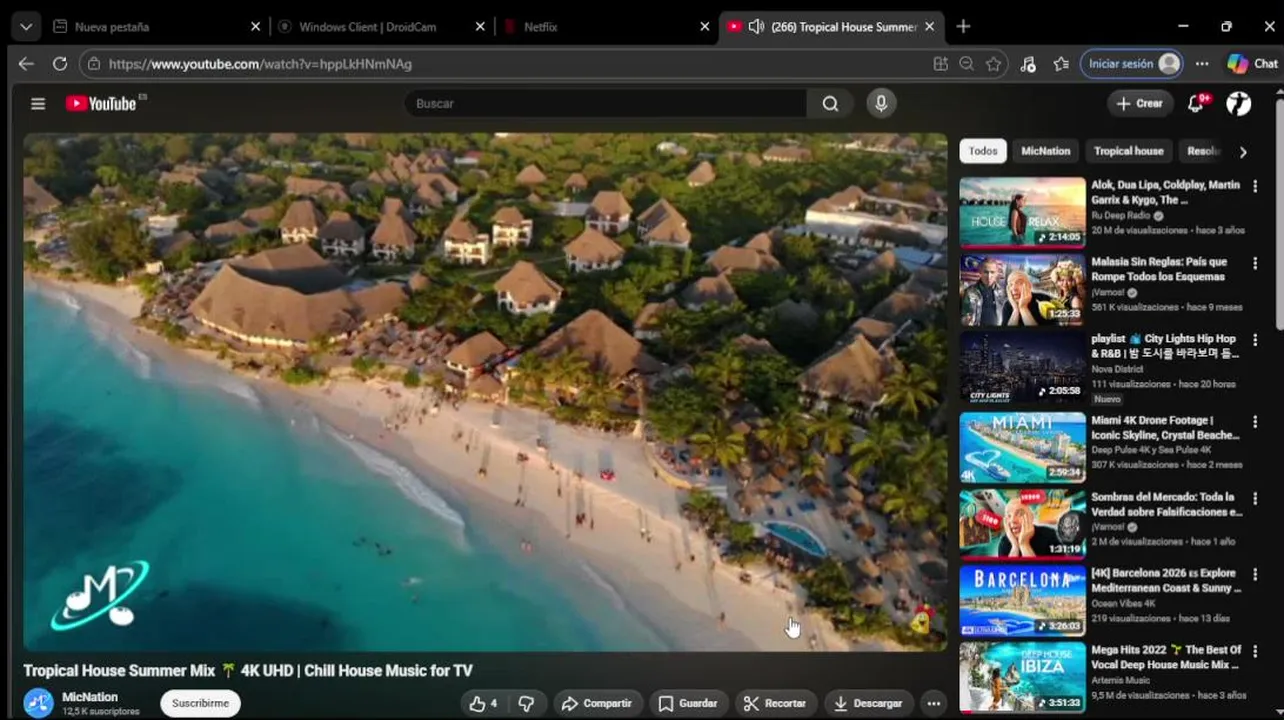Select the Todos filter chip
Image resolution: width=1284 pixels, height=720 pixels.
click(983, 151)
